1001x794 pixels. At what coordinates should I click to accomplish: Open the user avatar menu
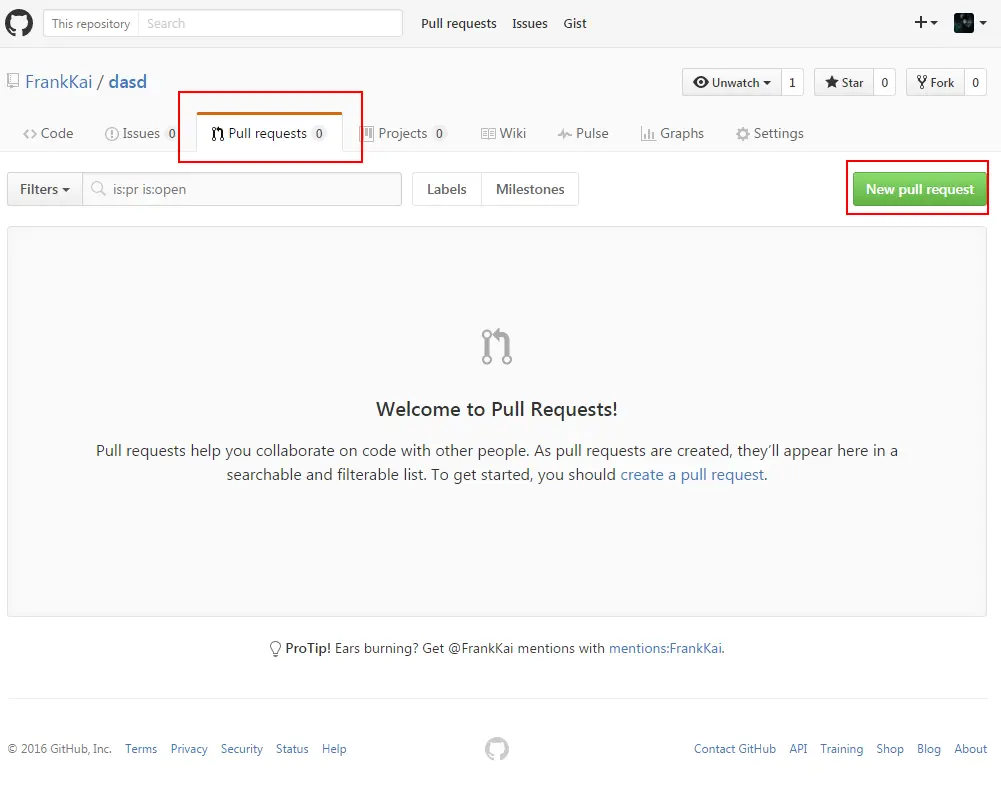970,23
